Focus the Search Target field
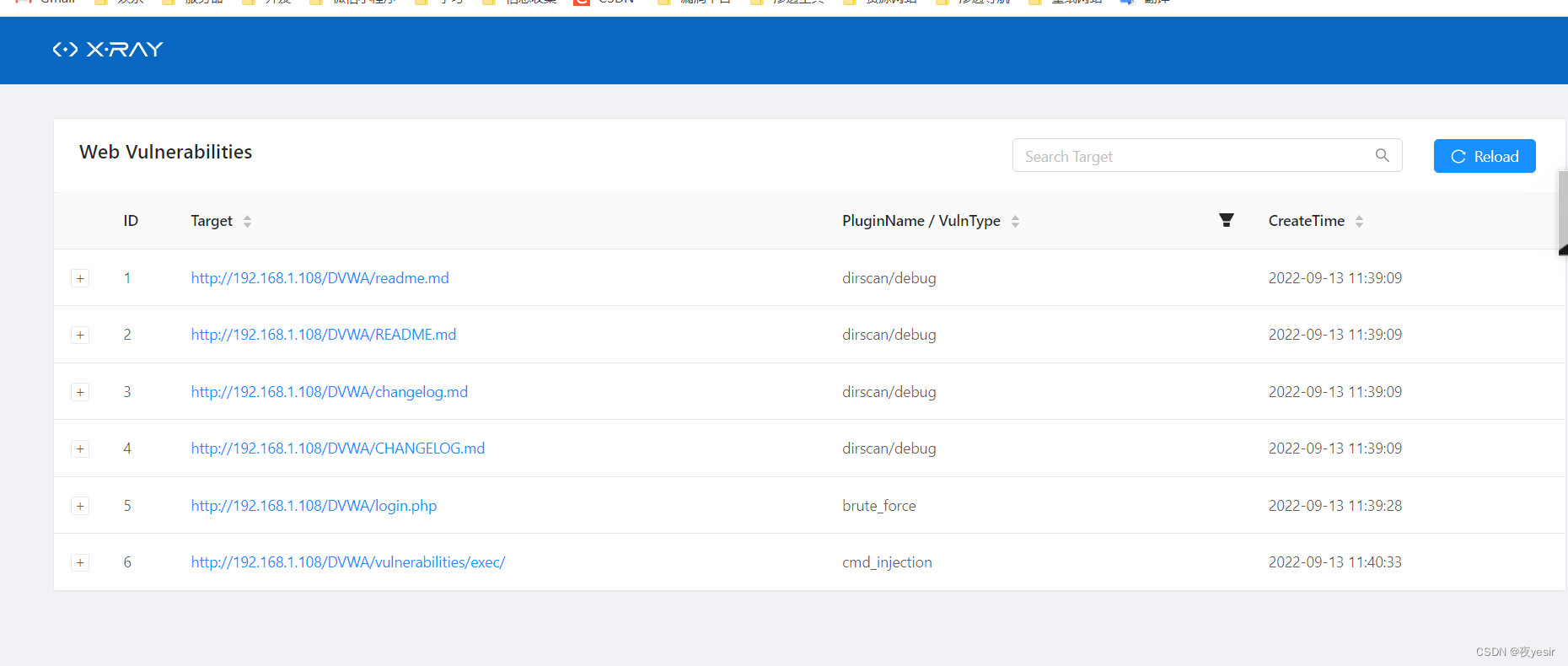The width and height of the screenshot is (1568, 666). point(1207,156)
